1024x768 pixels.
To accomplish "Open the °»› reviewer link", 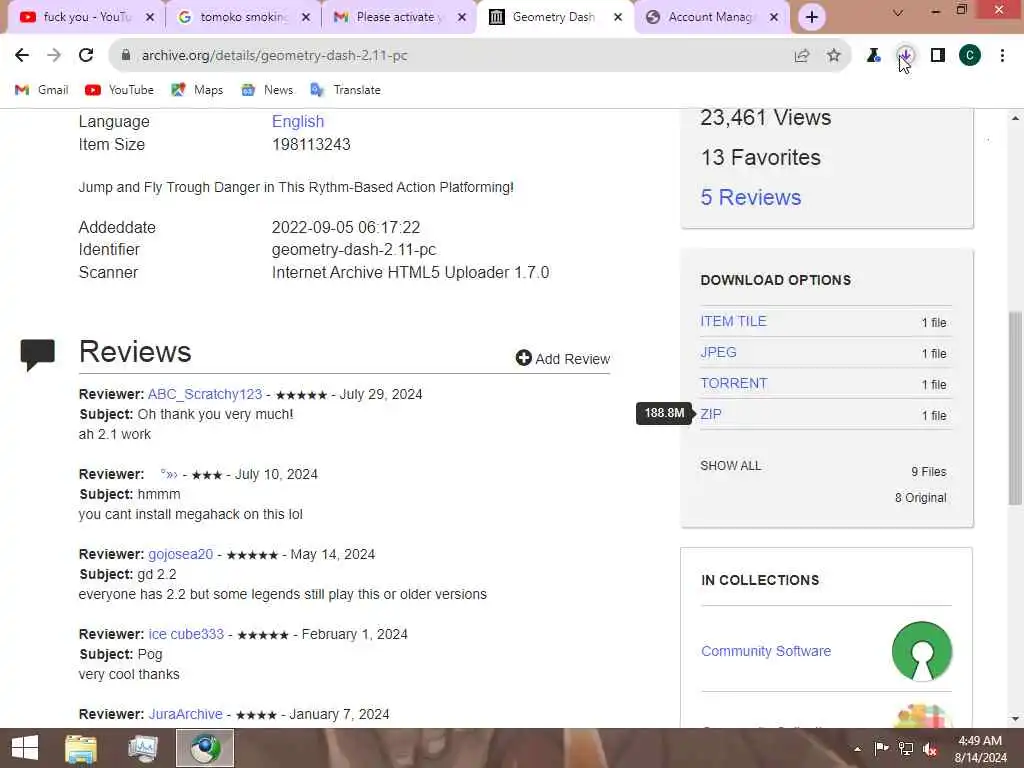I will click(x=168, y=474).
